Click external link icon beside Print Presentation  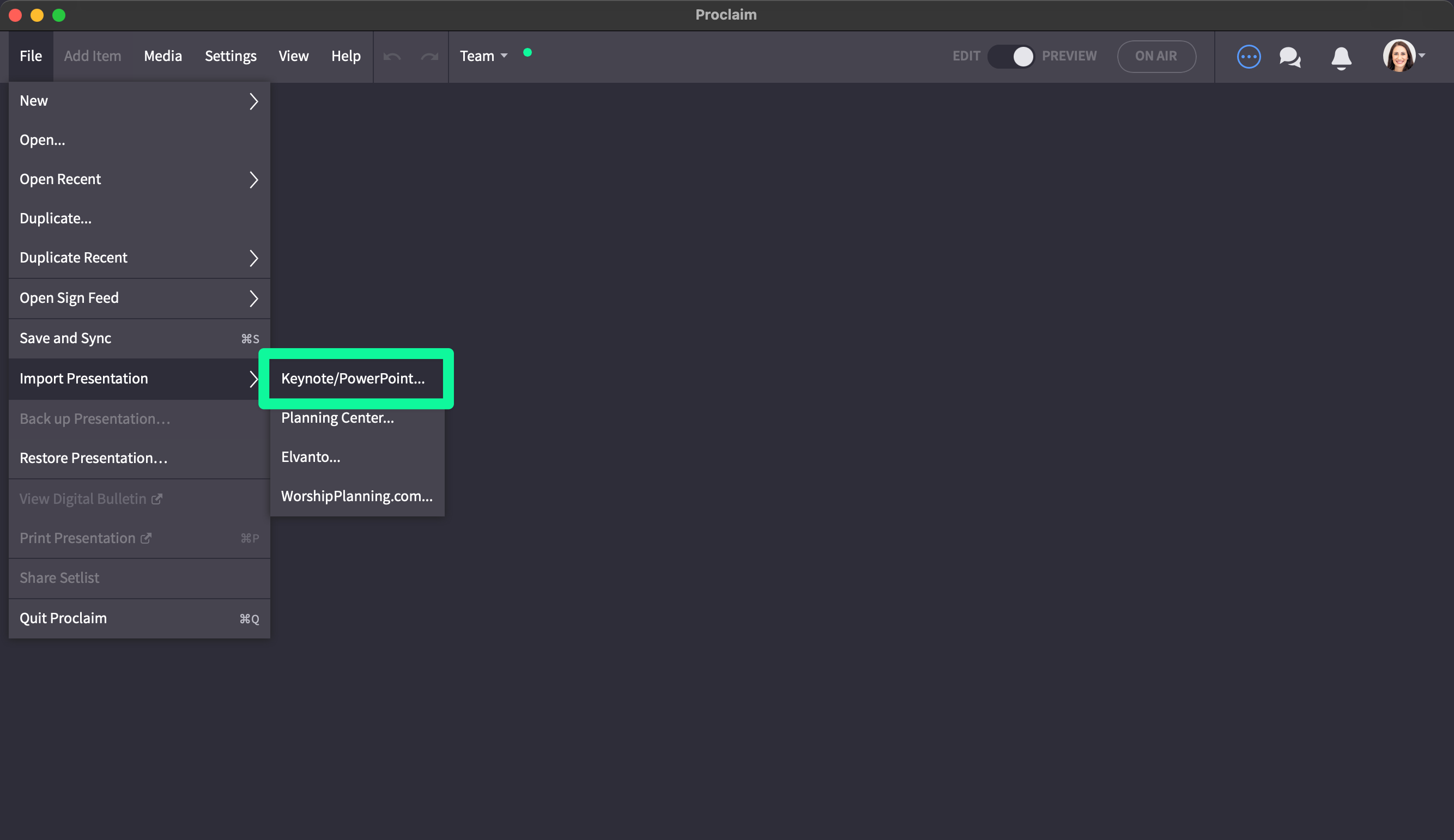146,538
